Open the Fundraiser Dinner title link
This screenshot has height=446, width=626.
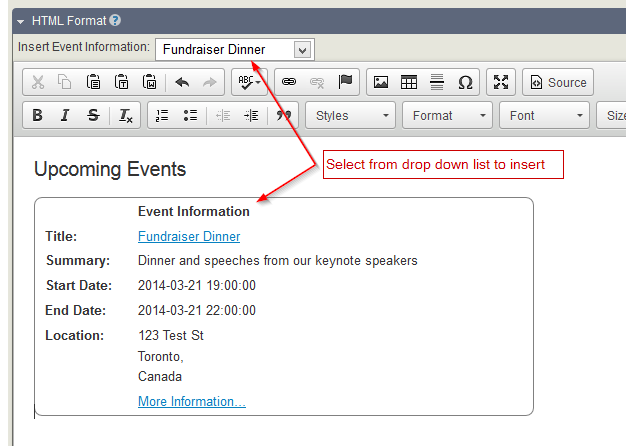[189, 236]
